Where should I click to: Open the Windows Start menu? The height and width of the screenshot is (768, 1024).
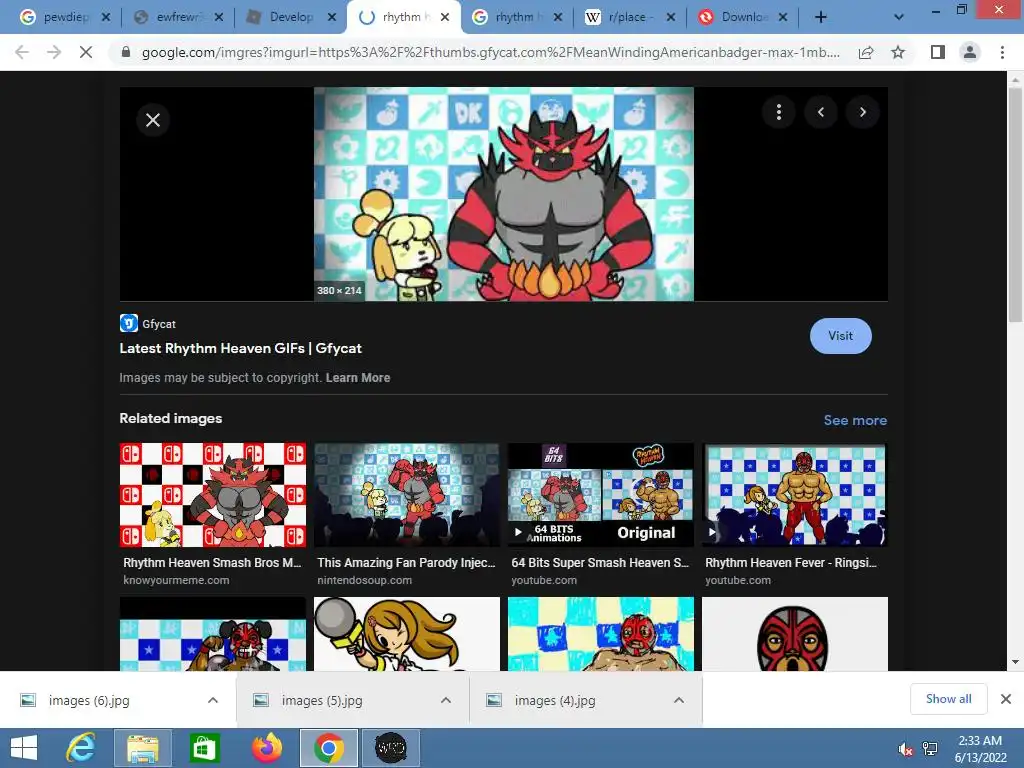click(24, 748)
